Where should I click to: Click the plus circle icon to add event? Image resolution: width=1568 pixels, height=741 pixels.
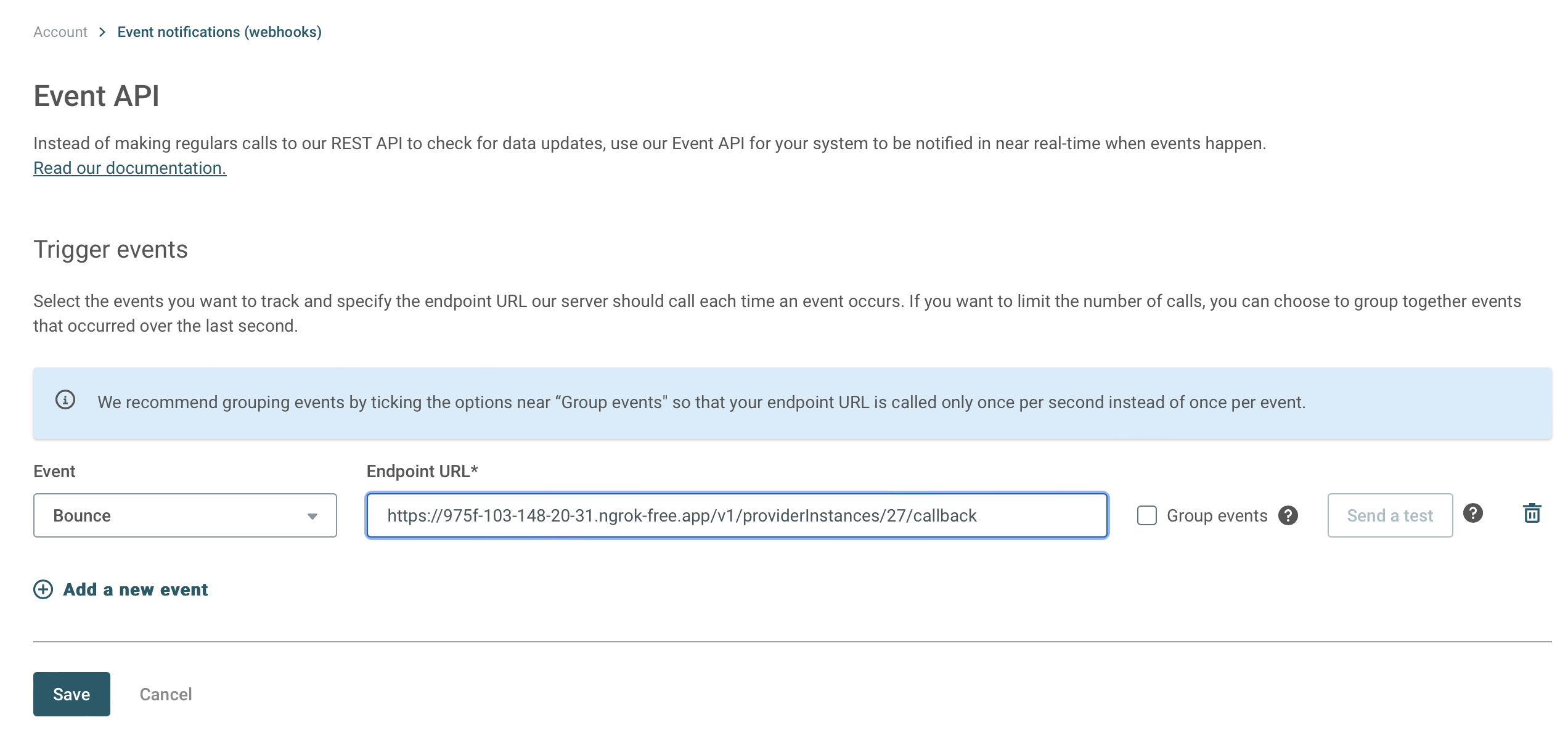pos(43,589)
